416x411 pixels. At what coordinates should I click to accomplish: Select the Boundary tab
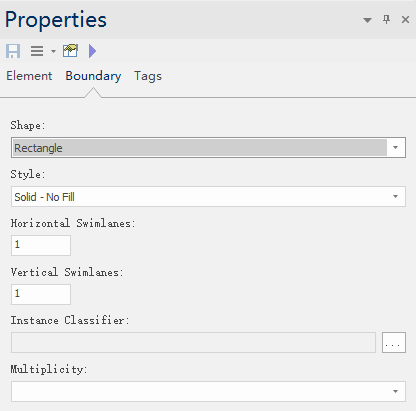tap(93, 76)
